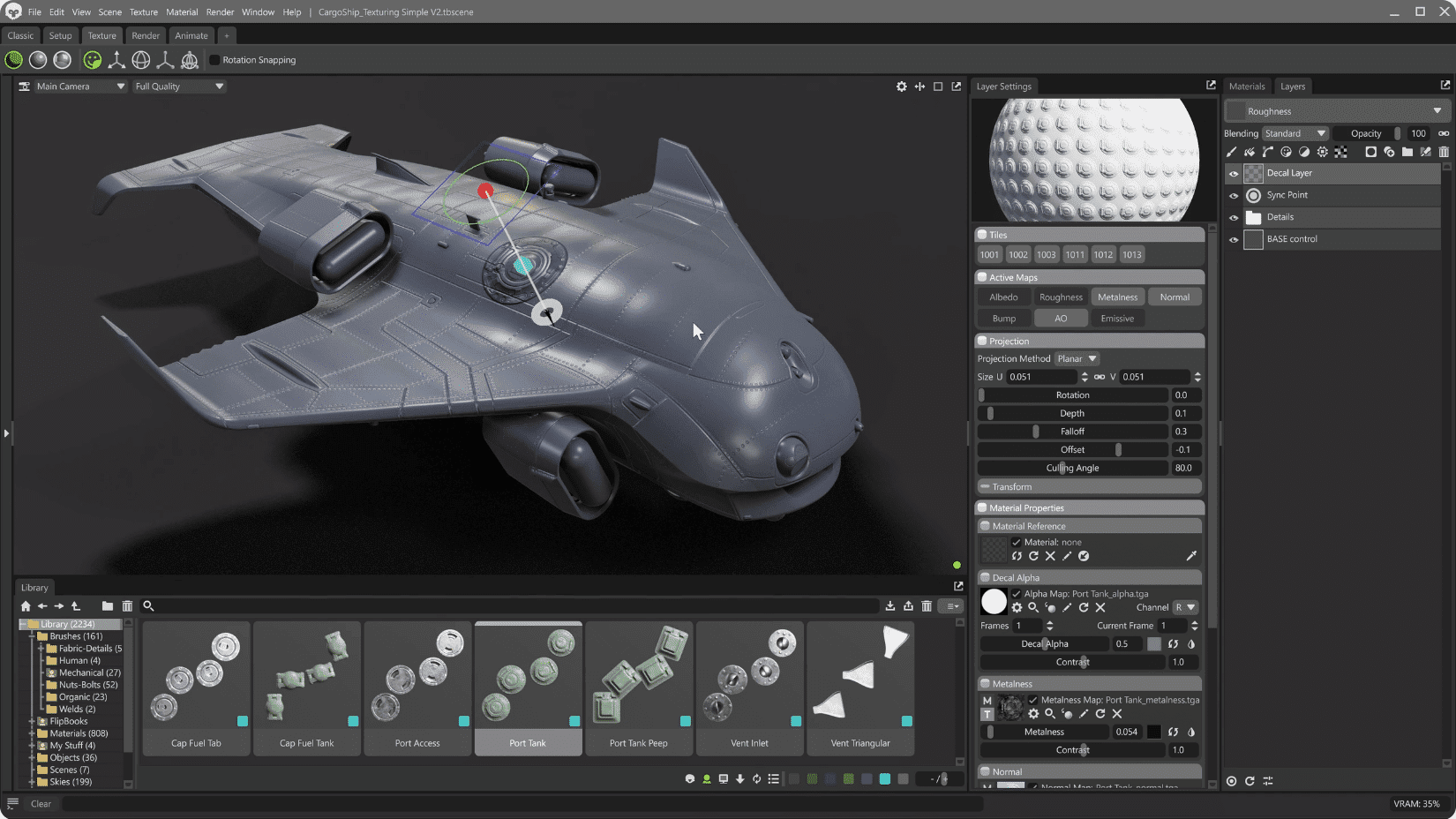Add a mask to the Decal Layer
The width and height of the screenshot is (1456, 819).
tap(1370, 152)
